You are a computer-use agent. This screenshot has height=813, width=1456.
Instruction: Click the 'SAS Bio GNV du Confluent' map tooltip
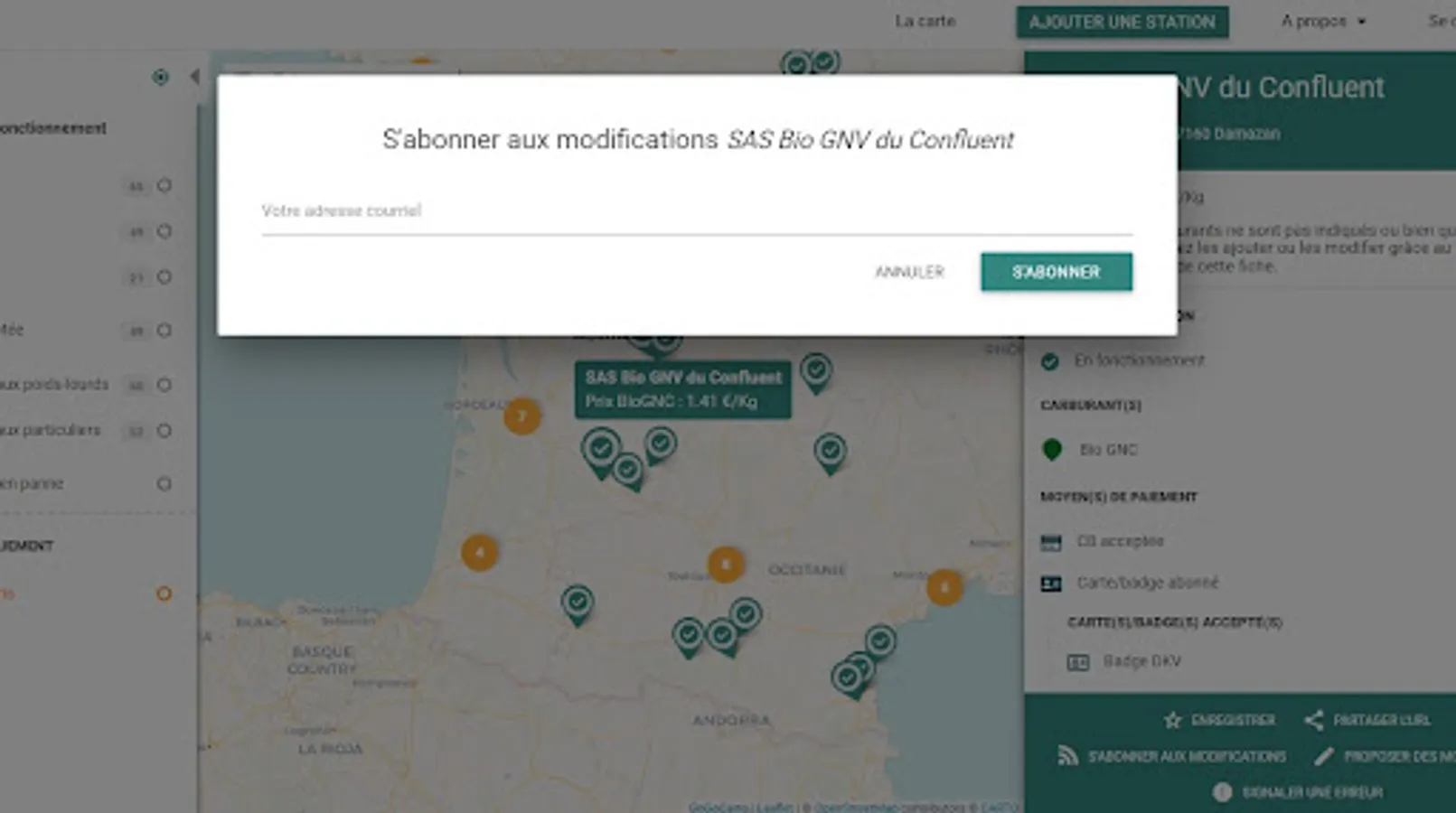(x=683, y=389)
